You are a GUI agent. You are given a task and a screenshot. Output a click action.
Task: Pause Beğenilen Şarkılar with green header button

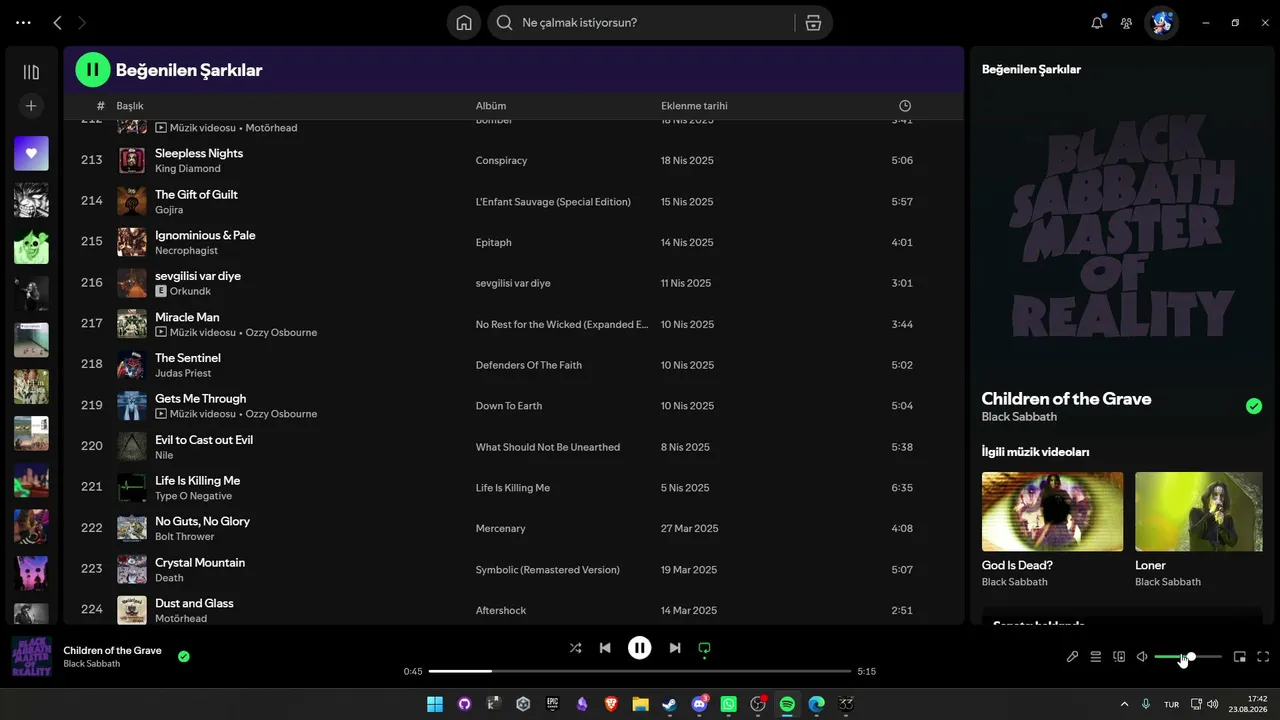pyautogui.click(x=93, y=70)
